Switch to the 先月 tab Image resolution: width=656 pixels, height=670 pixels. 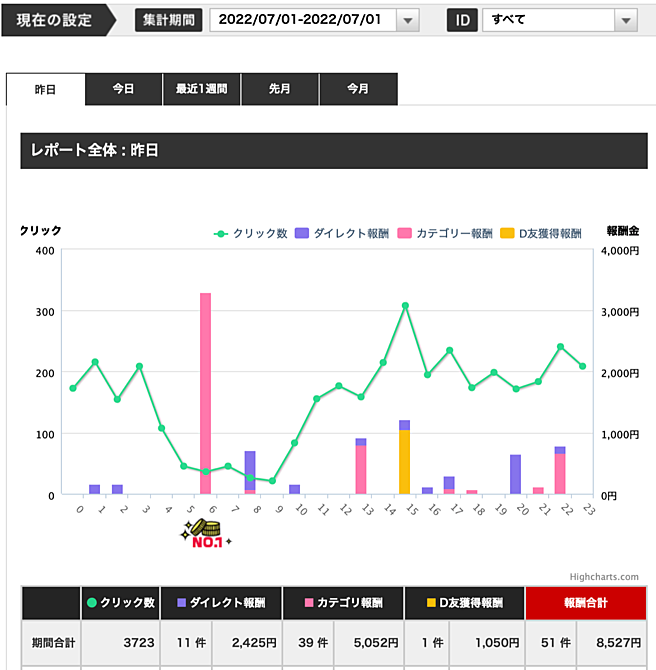pyautogui.click(x=280, y=89)
